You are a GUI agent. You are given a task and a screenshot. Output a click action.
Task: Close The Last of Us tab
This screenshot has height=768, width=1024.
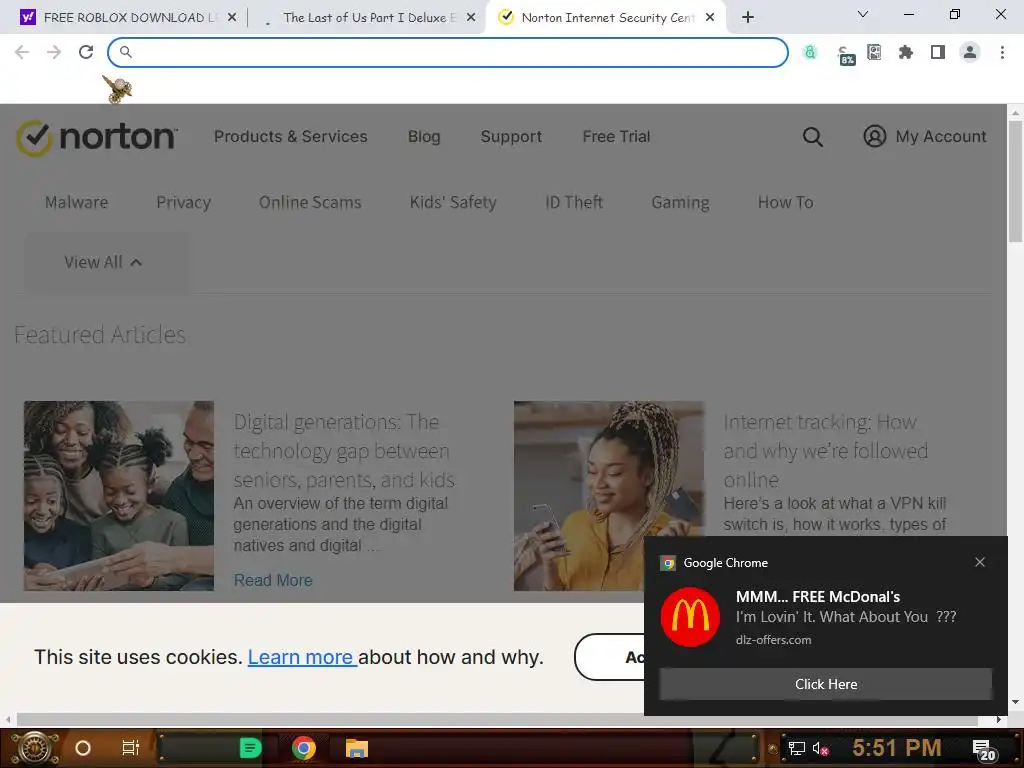point(471,18)
